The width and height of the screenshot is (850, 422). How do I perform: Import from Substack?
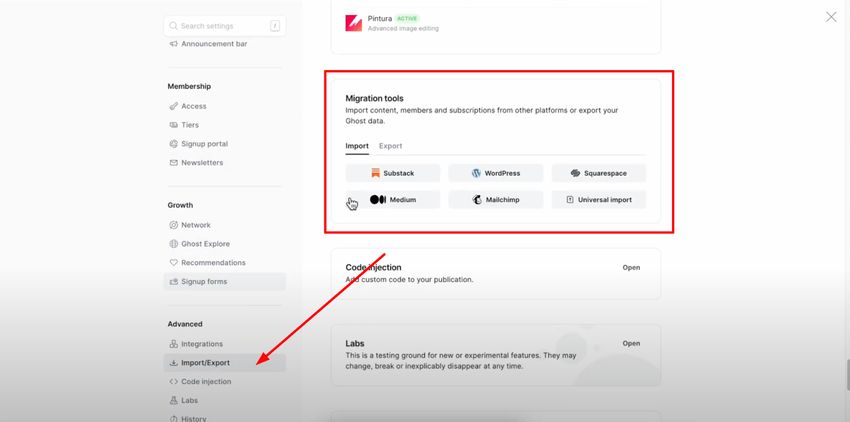tap(392, 173)
